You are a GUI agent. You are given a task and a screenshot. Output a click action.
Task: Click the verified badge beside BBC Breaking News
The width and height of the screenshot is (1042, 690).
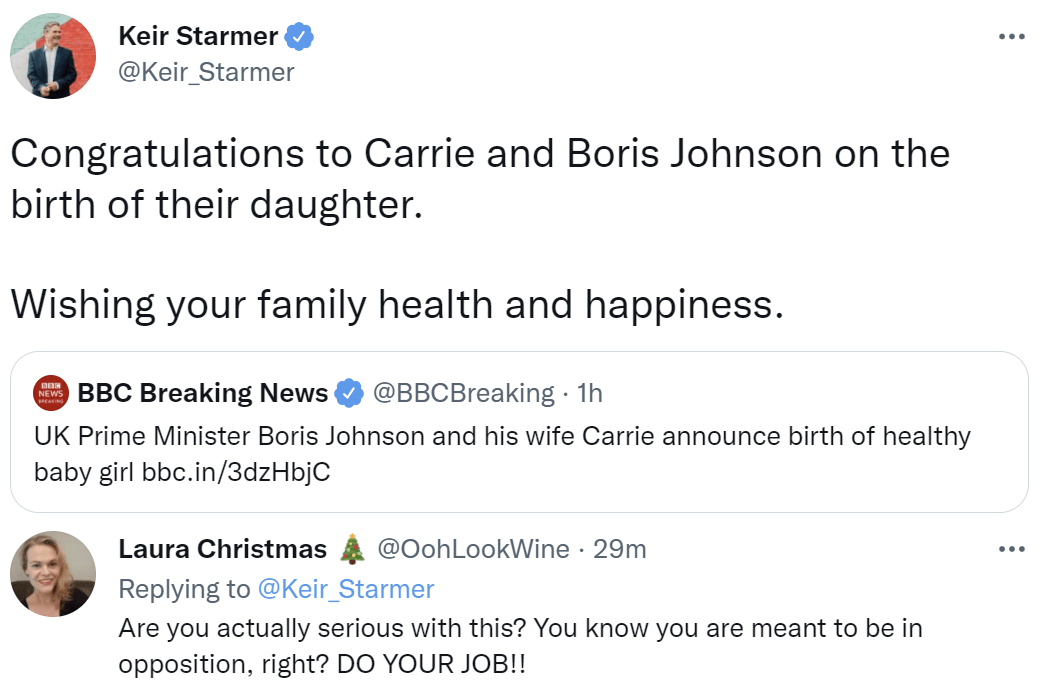click(348, 393)
